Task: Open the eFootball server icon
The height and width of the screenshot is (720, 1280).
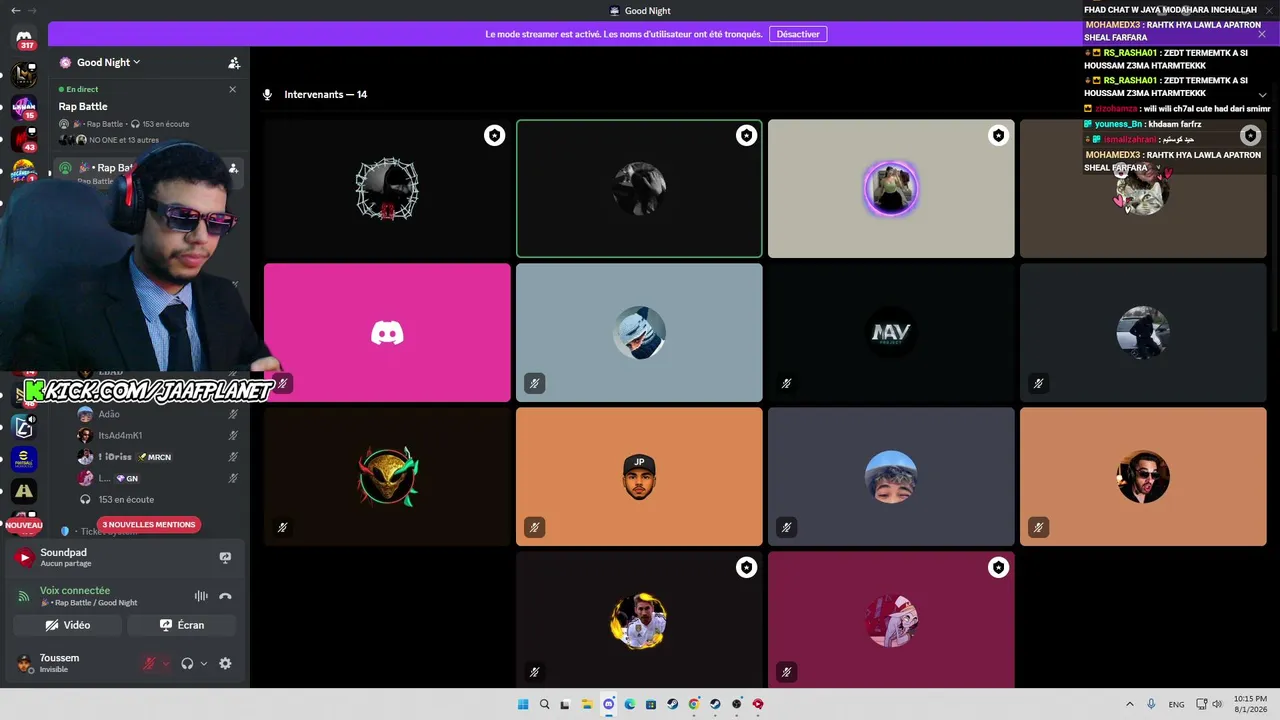Action: point(24,459)
